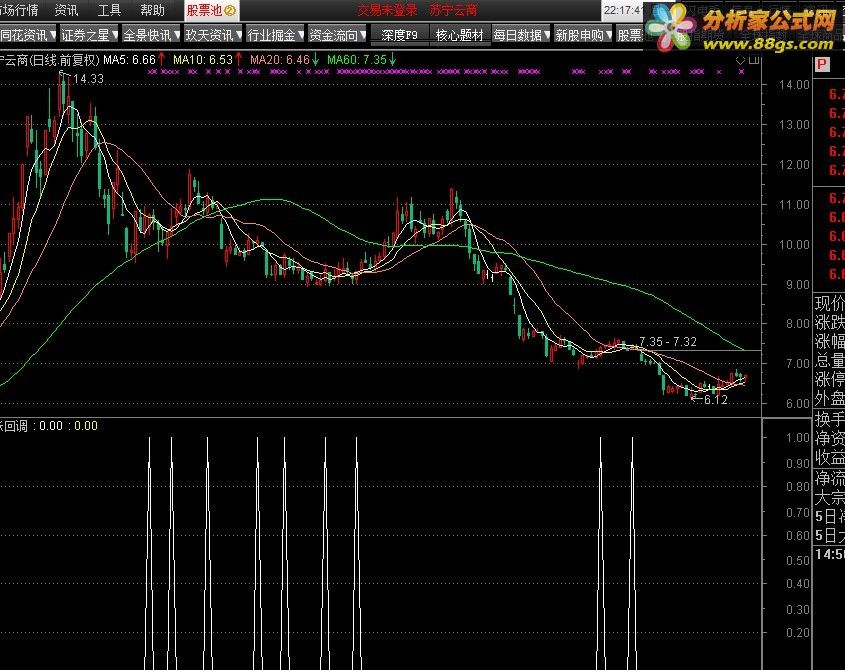Expand the 全景快讯 dropdown
This screenshot has width=845, height=670.
tap(151, 35)
